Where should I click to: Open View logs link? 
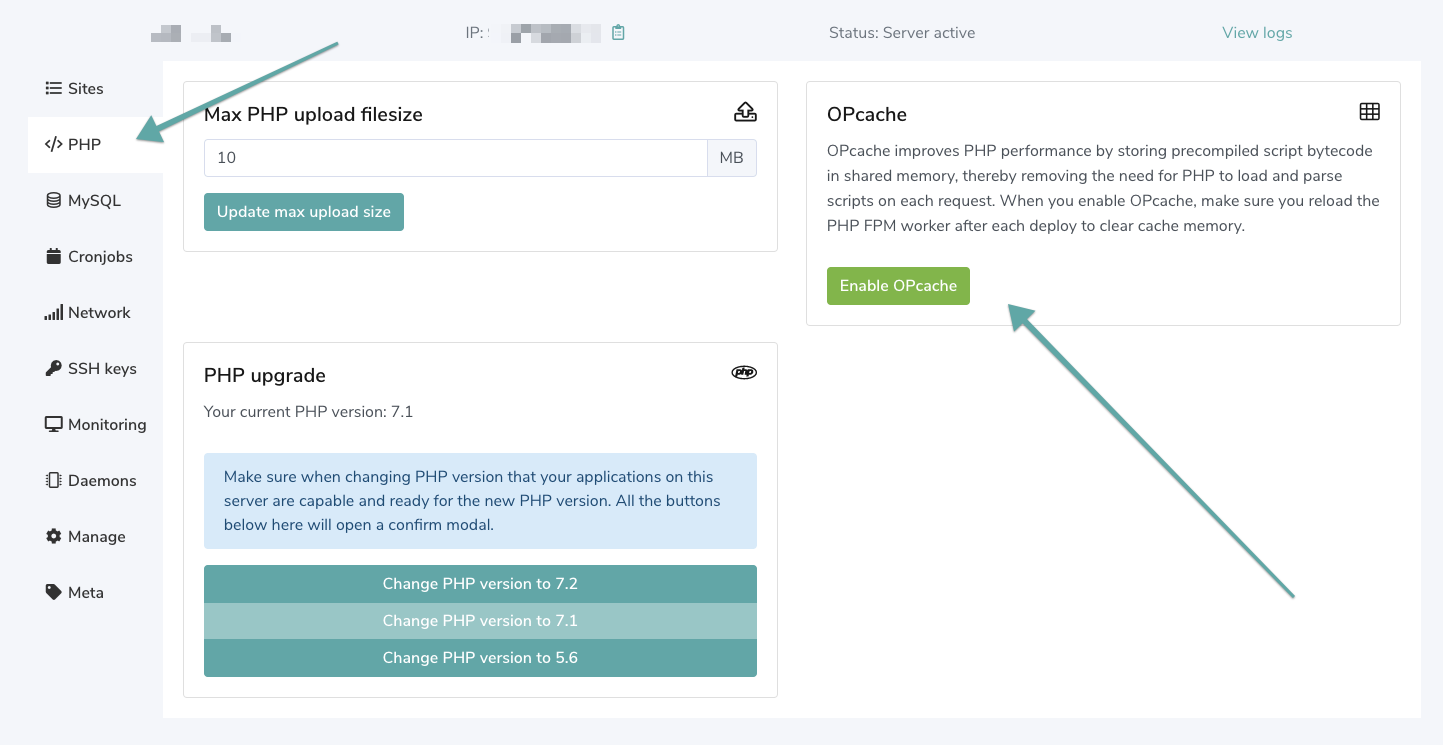click(x=1257, y=33)
